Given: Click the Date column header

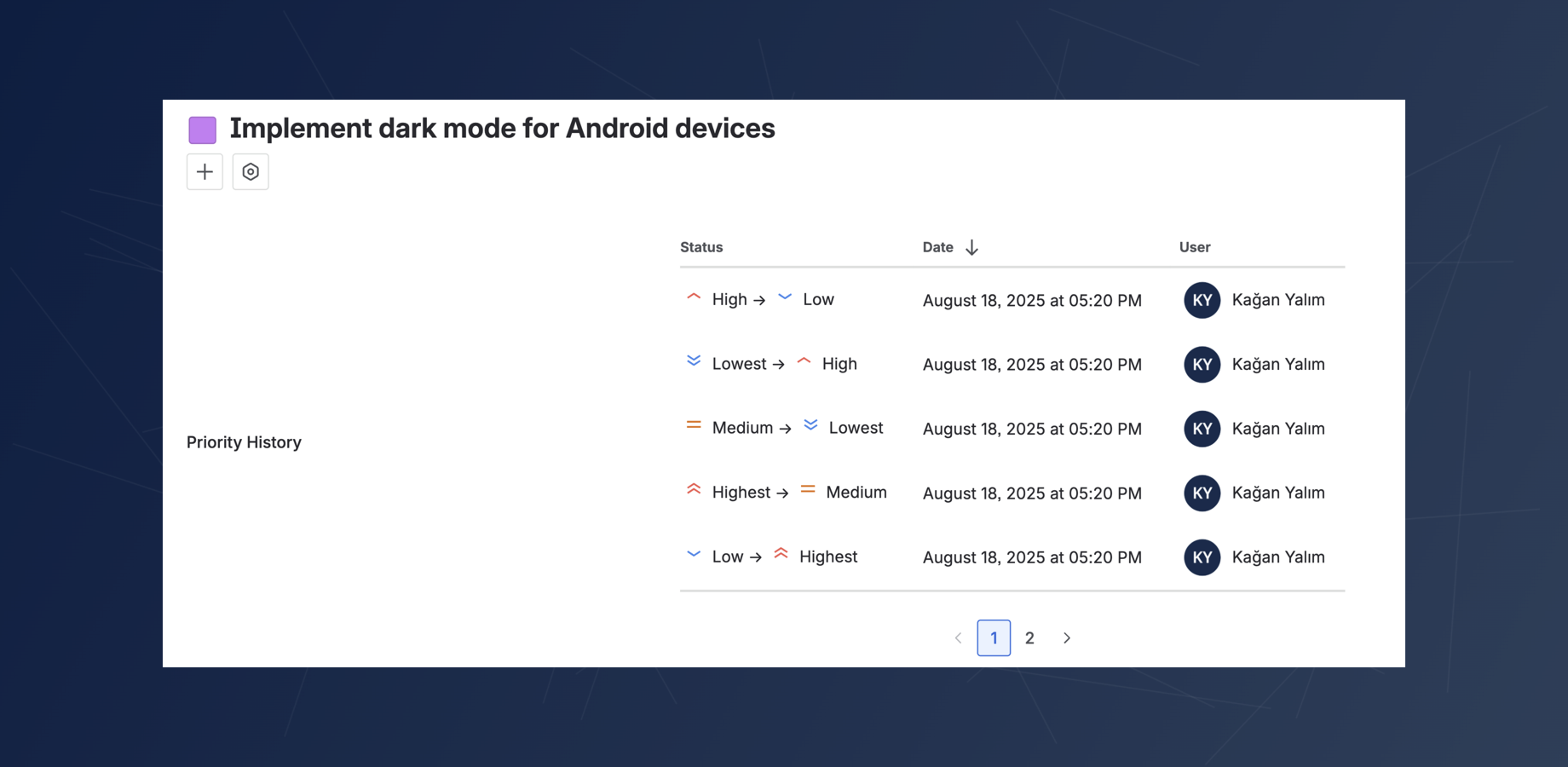Looking at the screenshot, I should (937, 247).
